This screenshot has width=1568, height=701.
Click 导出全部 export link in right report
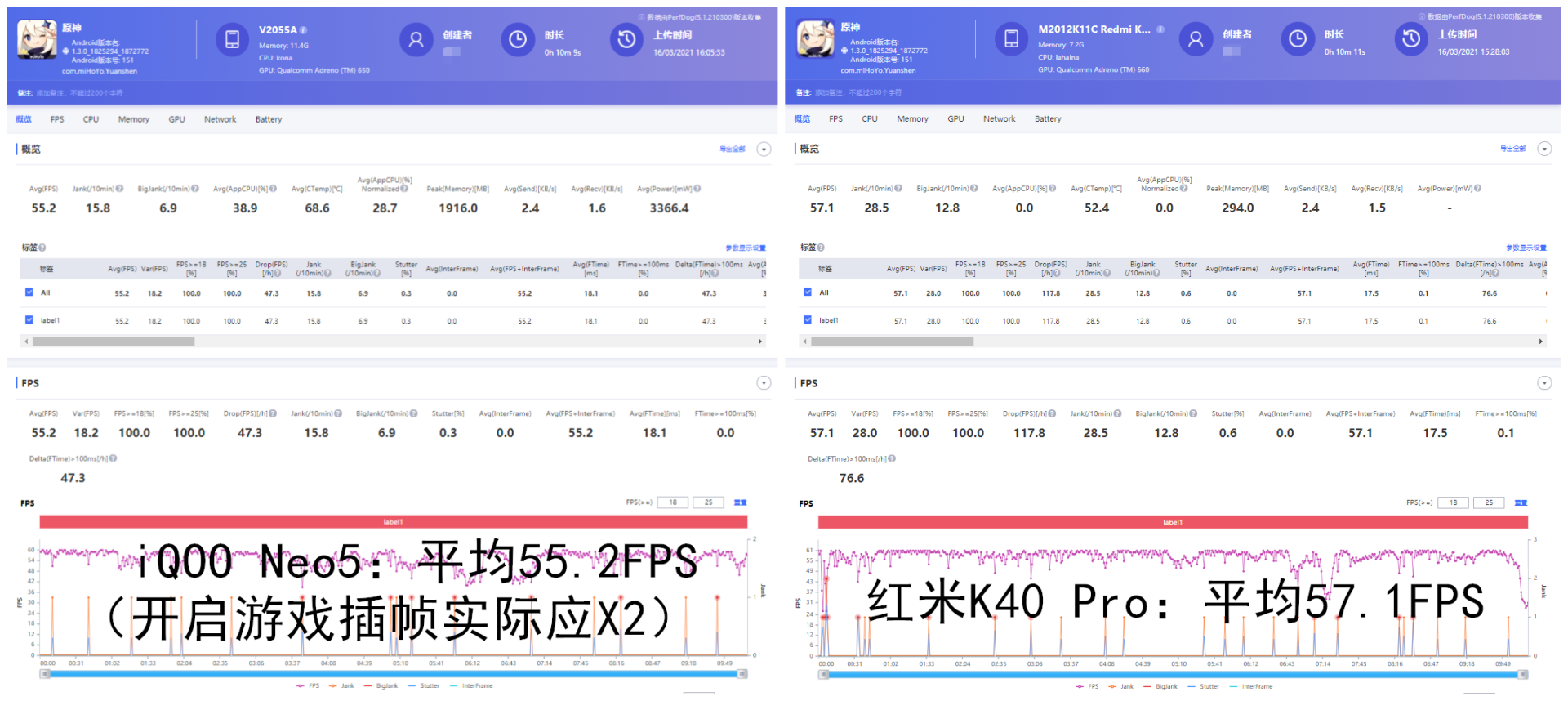(x=1512, y=149)
